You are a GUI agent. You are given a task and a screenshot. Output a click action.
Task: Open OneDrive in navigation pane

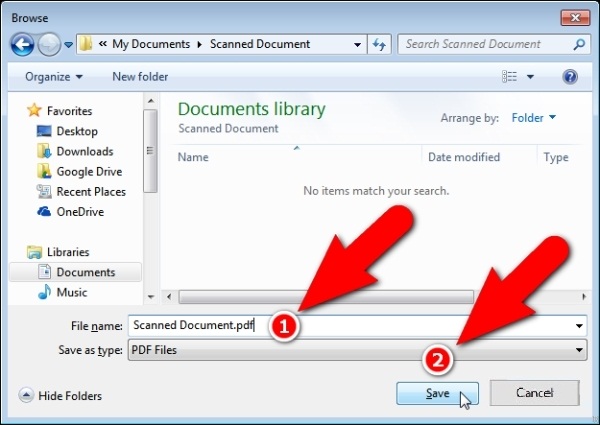click(81, 211)
